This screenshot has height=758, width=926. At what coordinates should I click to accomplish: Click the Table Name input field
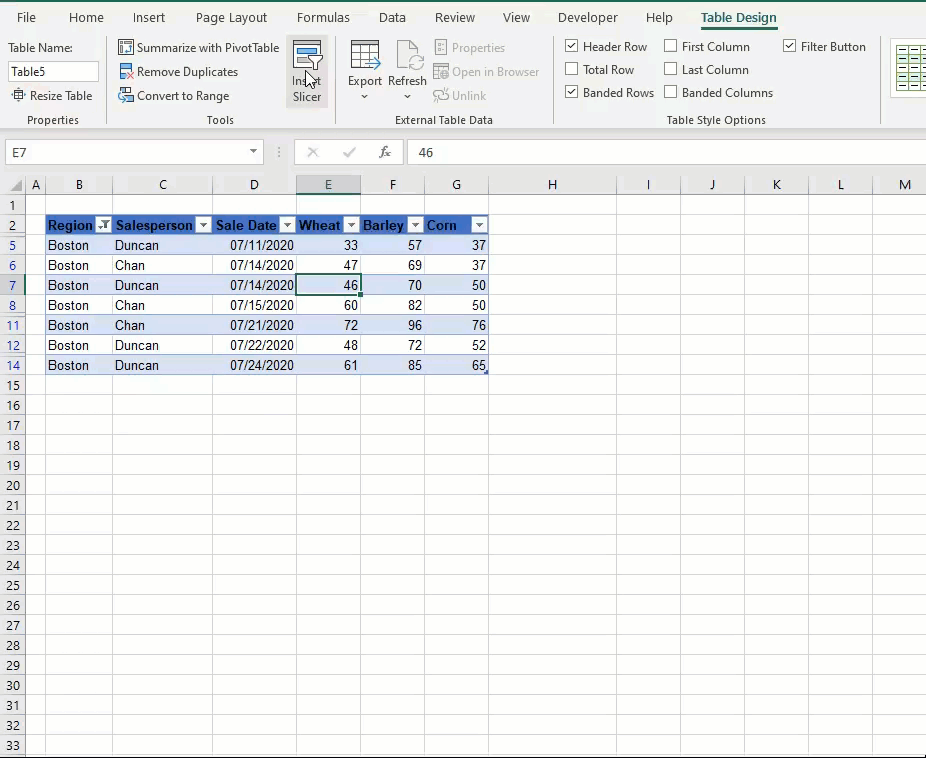click(53, 72)
